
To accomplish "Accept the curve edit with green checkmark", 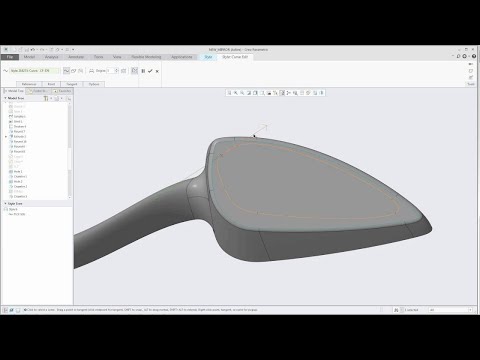I will tap(150, 71).
